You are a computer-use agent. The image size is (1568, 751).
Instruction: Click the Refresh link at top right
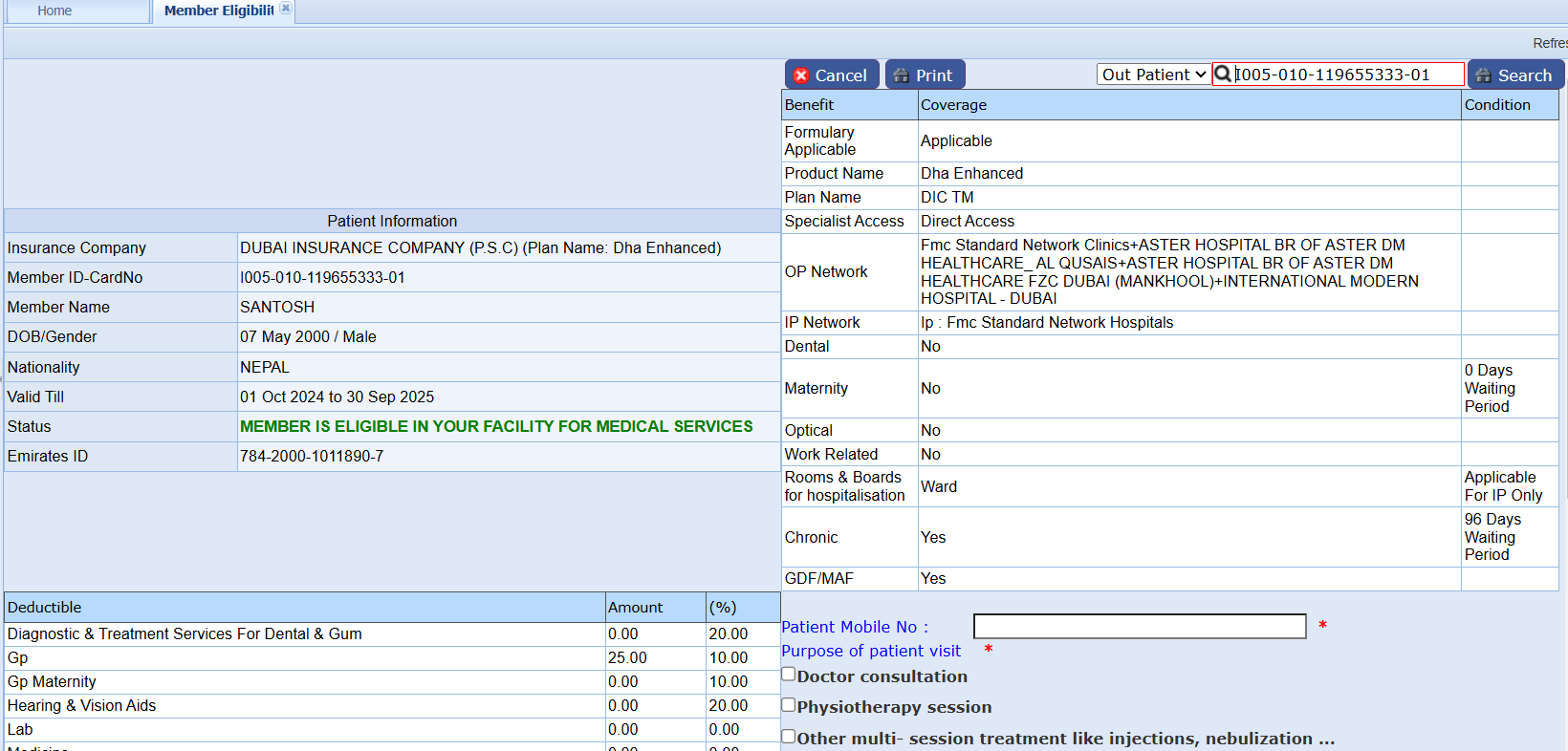point(1549,43)
